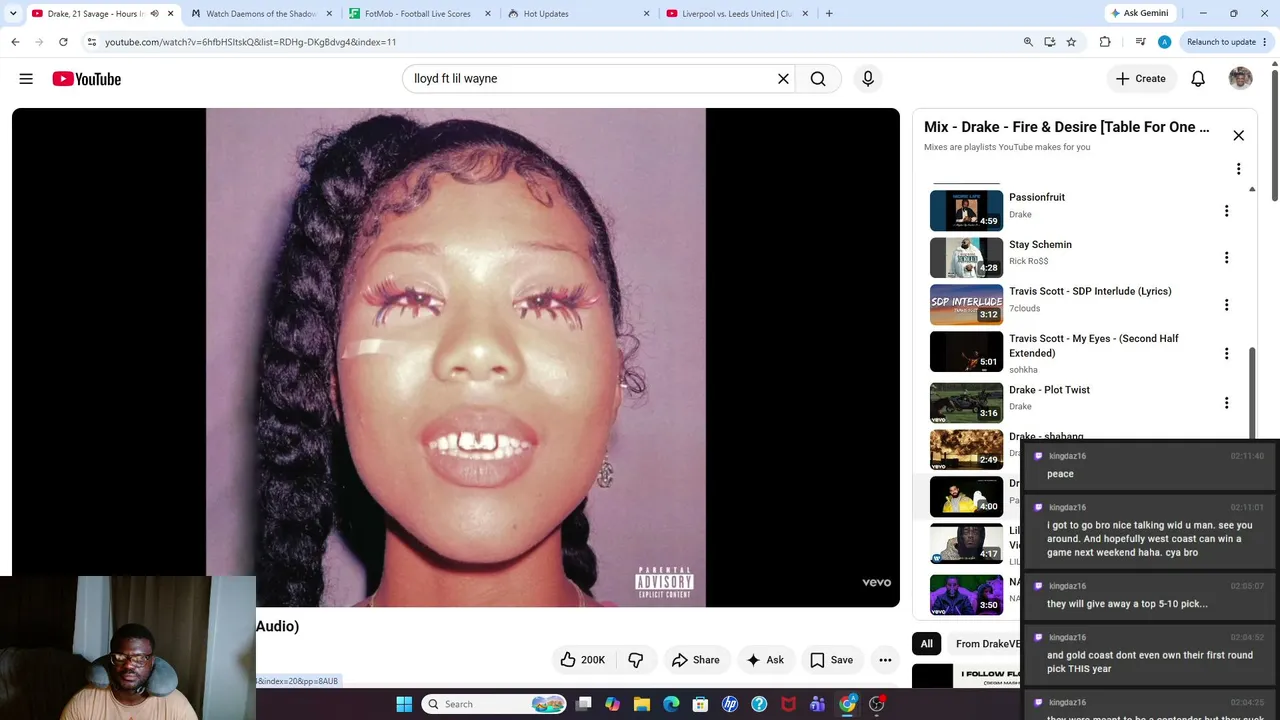Open more options for My Eyes
This screenshot has width=1280, height=720.
tap(1226, 353)
